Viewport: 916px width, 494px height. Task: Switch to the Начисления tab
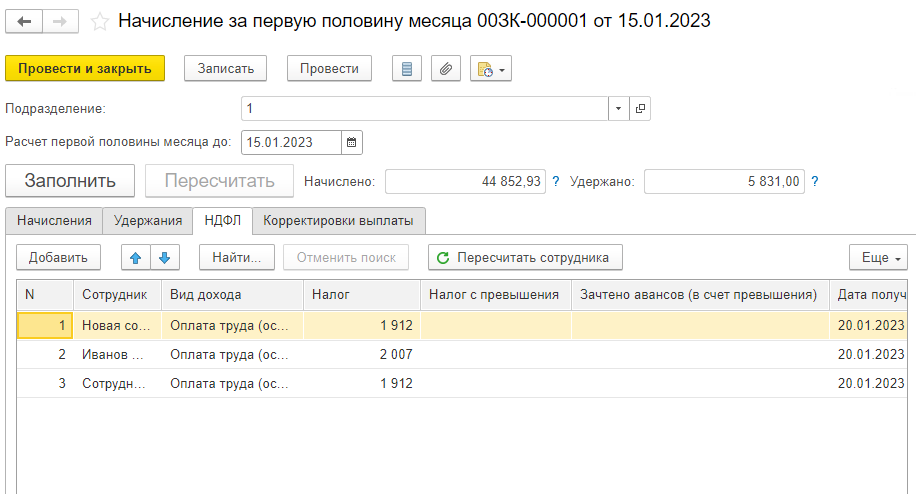(54, 220)
